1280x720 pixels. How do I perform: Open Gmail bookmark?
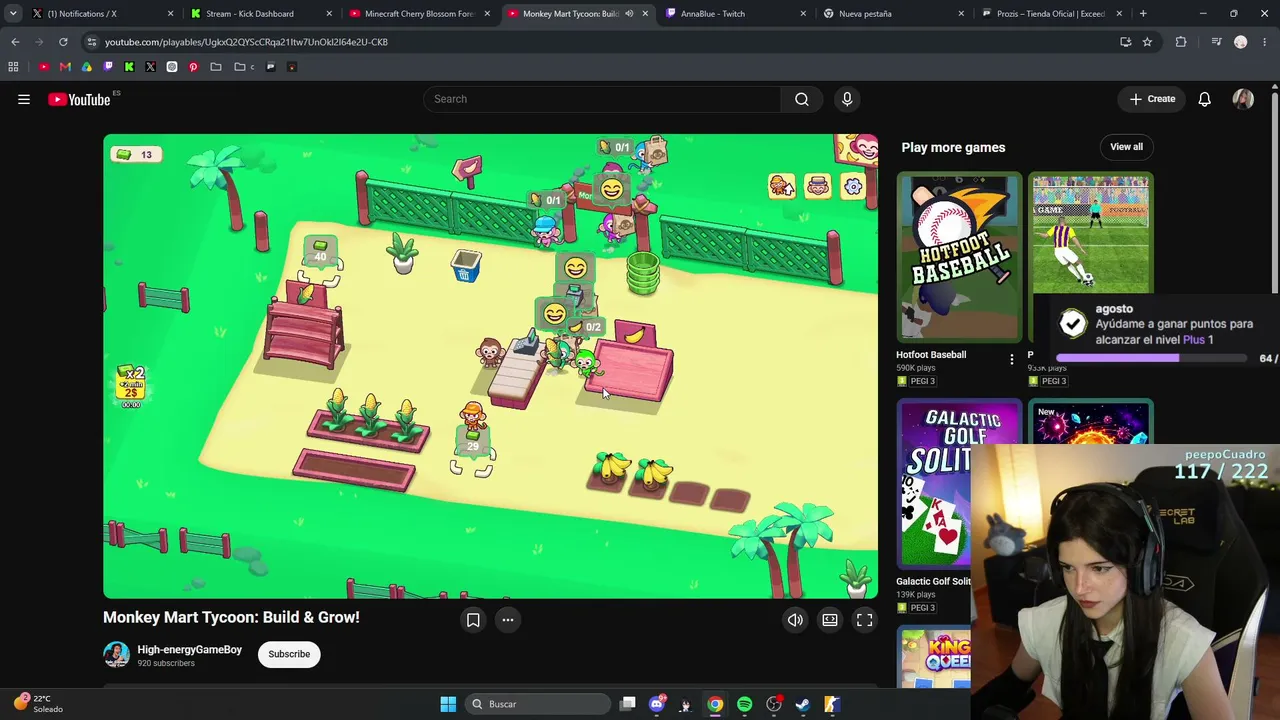65,67
